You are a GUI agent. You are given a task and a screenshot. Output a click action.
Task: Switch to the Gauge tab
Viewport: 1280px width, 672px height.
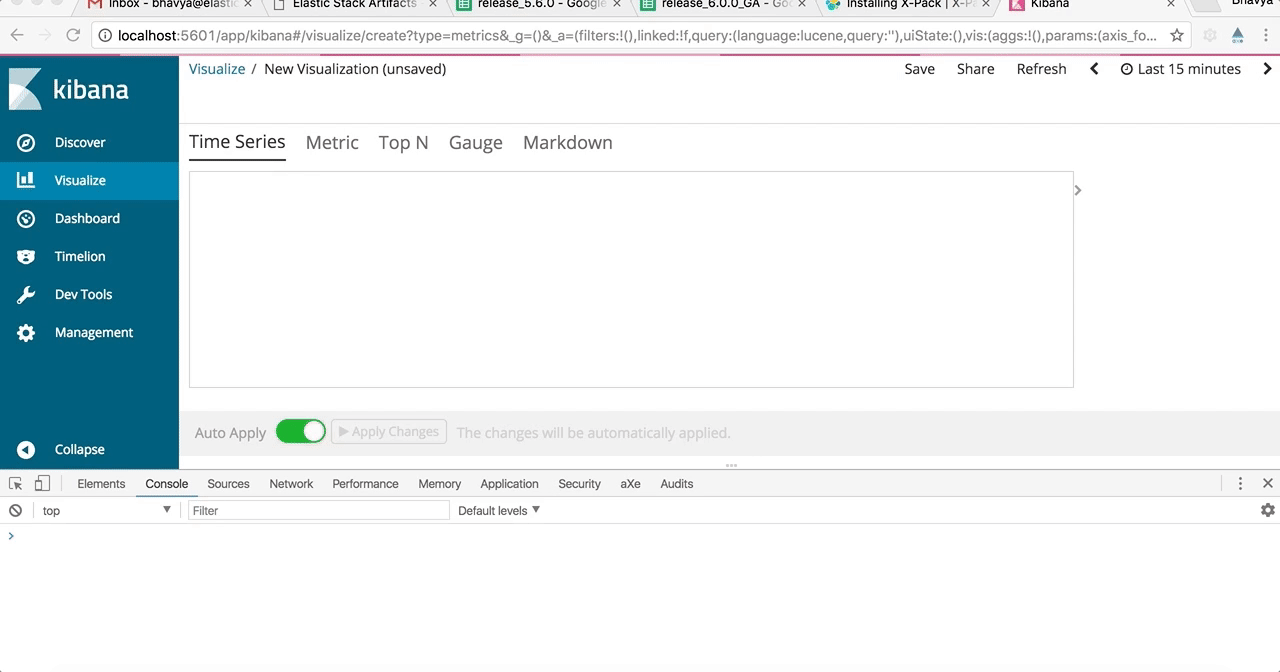coord(476,143)
